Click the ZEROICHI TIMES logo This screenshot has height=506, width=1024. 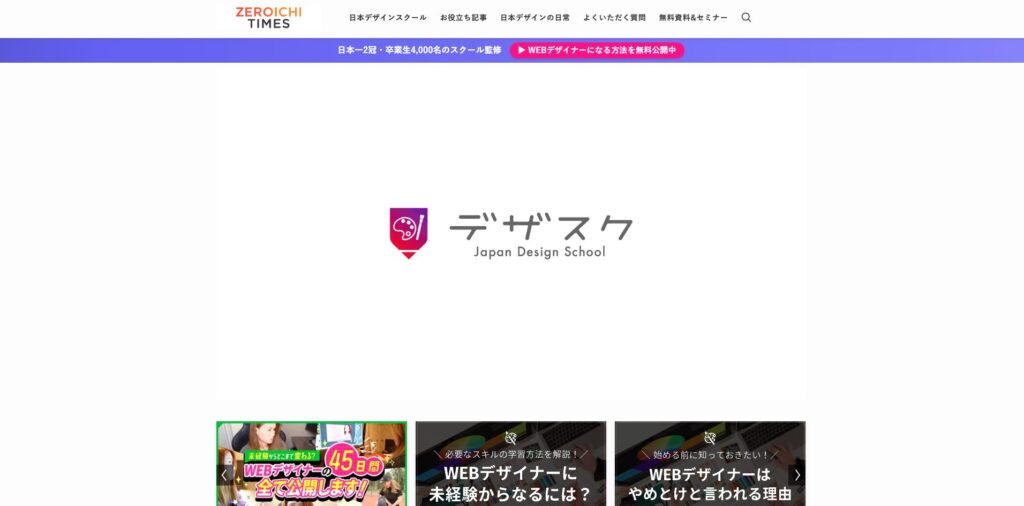point(269,18)
